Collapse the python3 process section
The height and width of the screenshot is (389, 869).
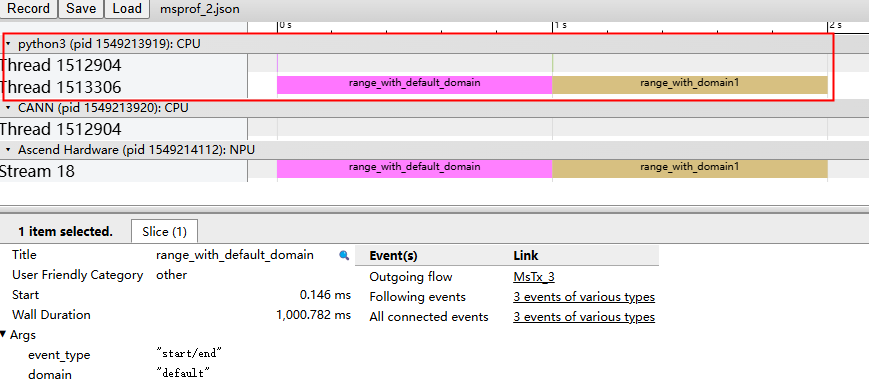coord(8,44)
